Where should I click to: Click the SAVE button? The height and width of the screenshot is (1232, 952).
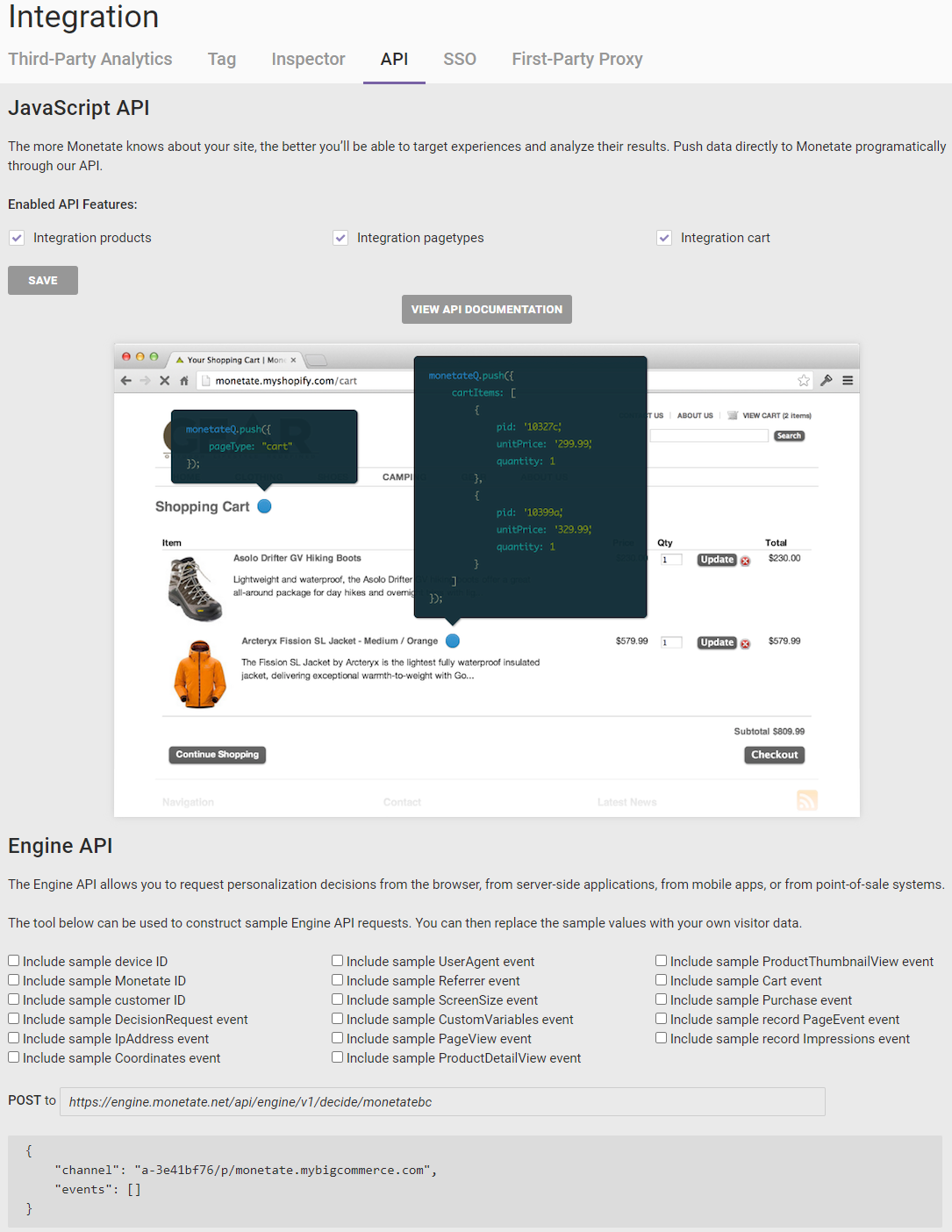pos(43,280)
